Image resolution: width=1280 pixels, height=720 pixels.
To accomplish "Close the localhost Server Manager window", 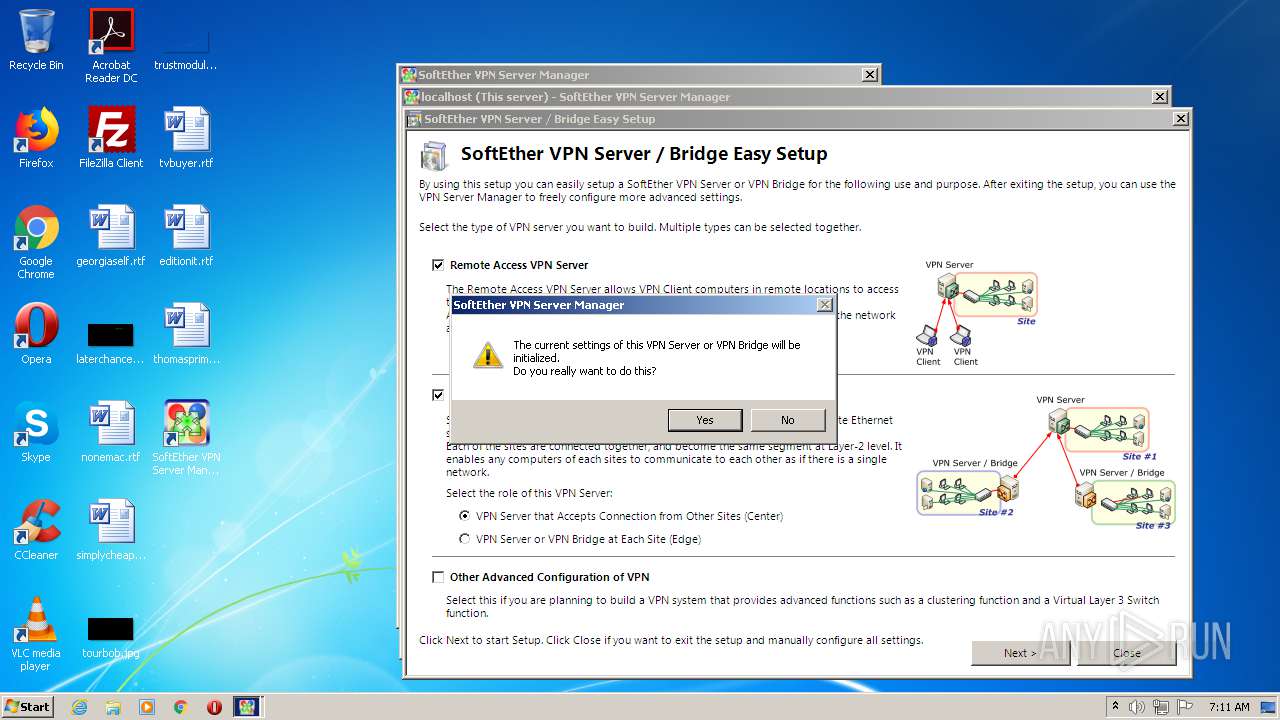I will (1160, 97).
